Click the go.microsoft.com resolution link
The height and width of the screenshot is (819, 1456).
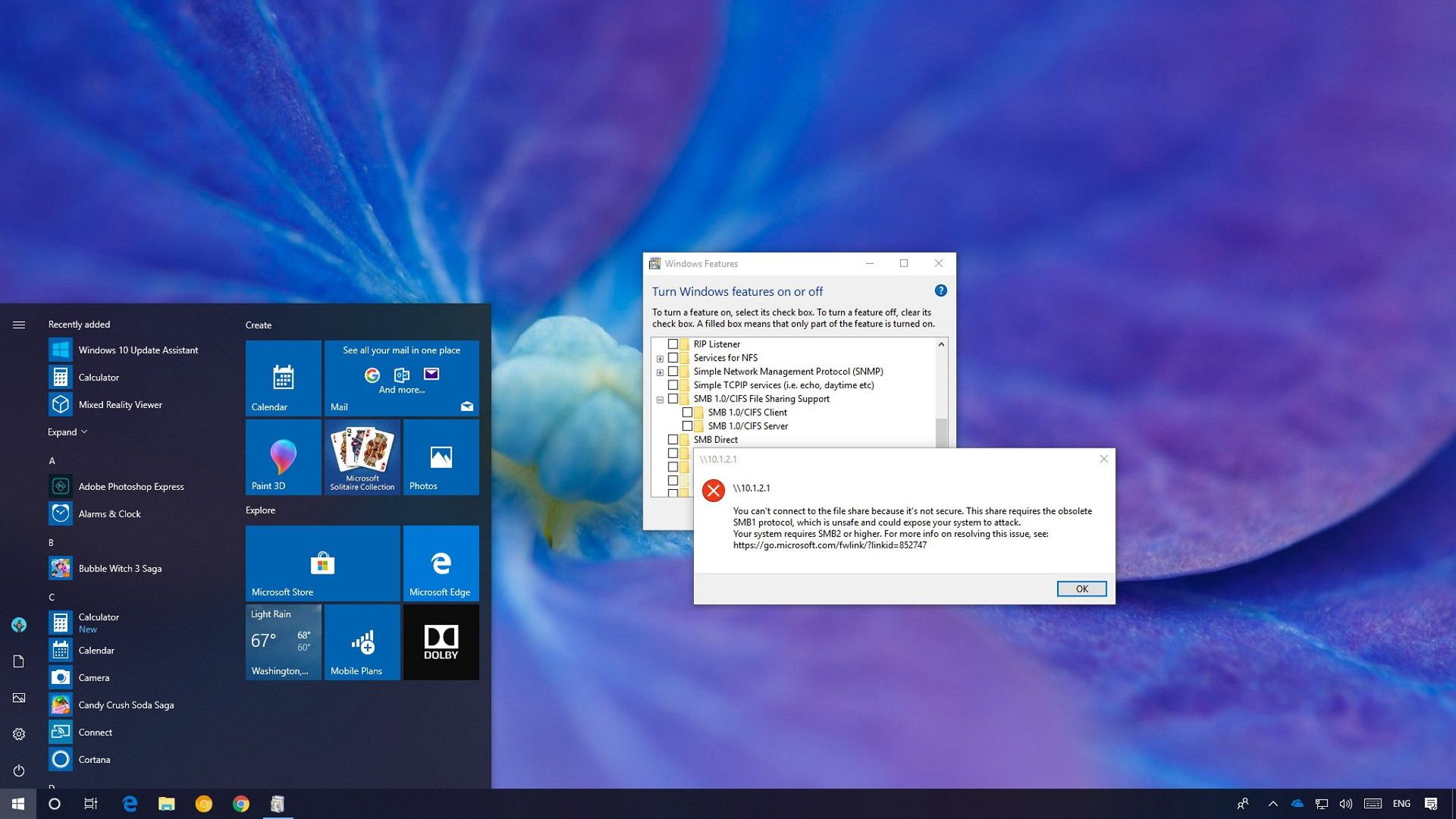click(x=829, y=544)
